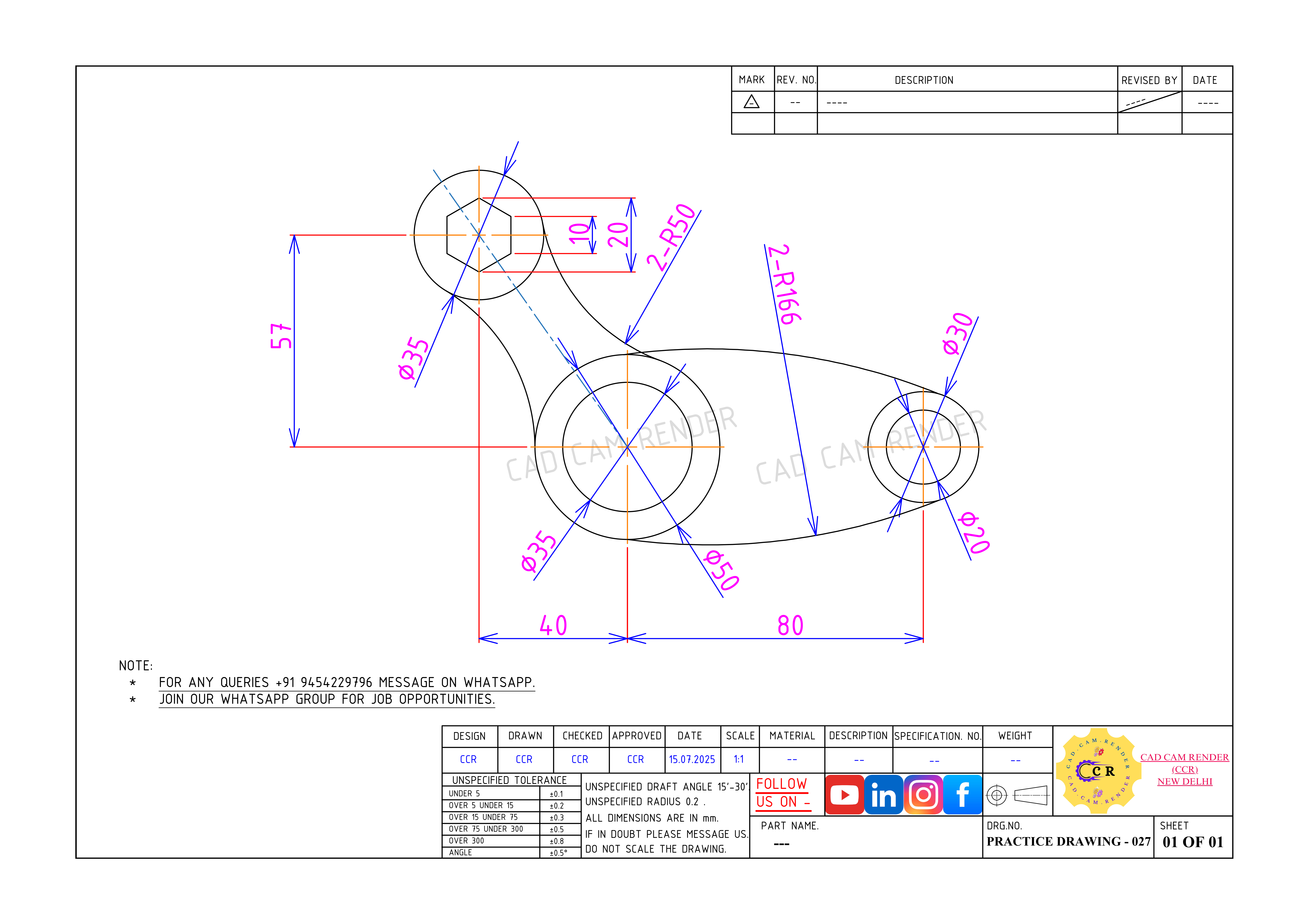The width and height of the screenshot is (1308, 924).
Task: Select the PART NAME. label
Action: (790, 826)
